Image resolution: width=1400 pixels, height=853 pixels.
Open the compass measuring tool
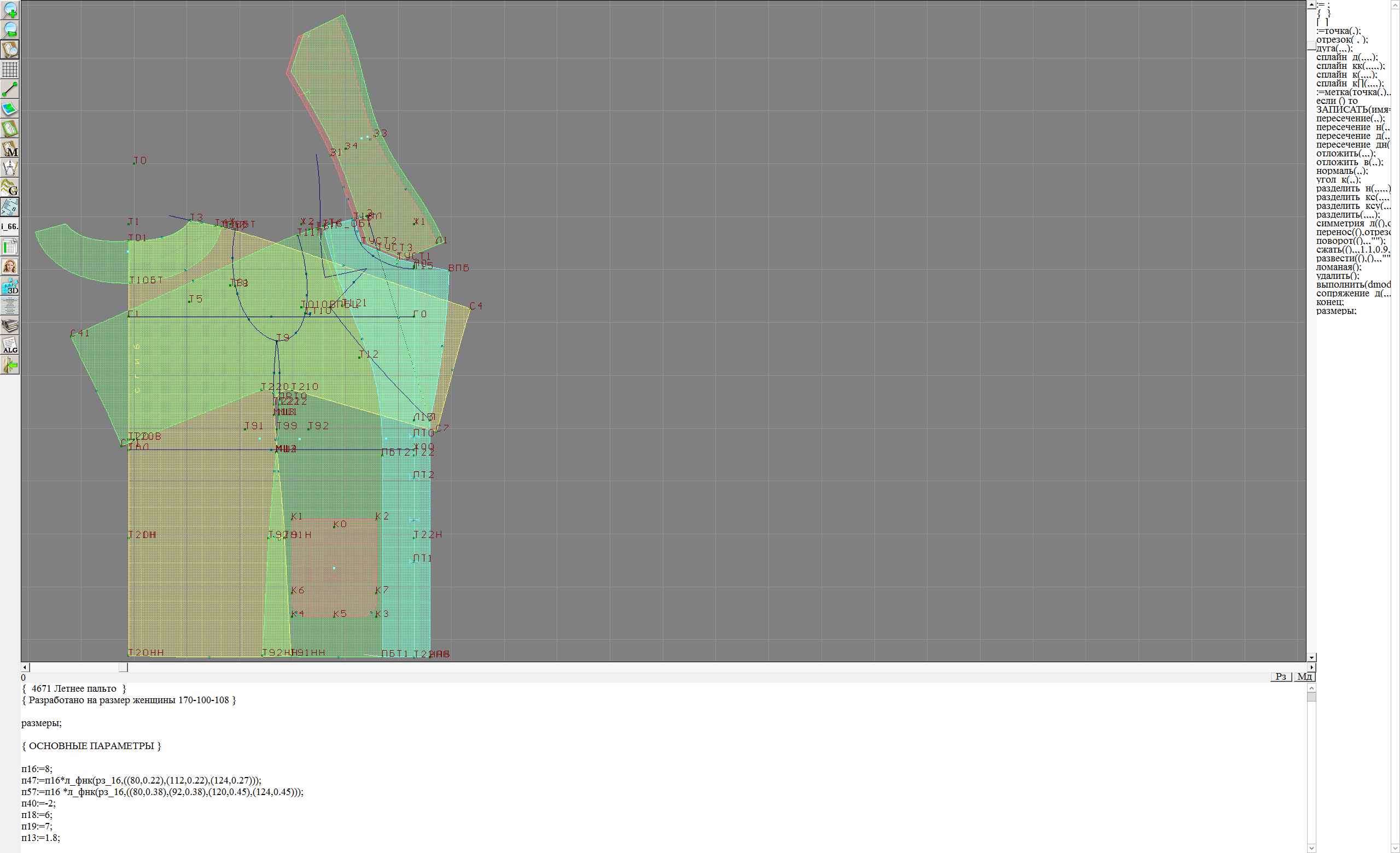tap(10, 168)
